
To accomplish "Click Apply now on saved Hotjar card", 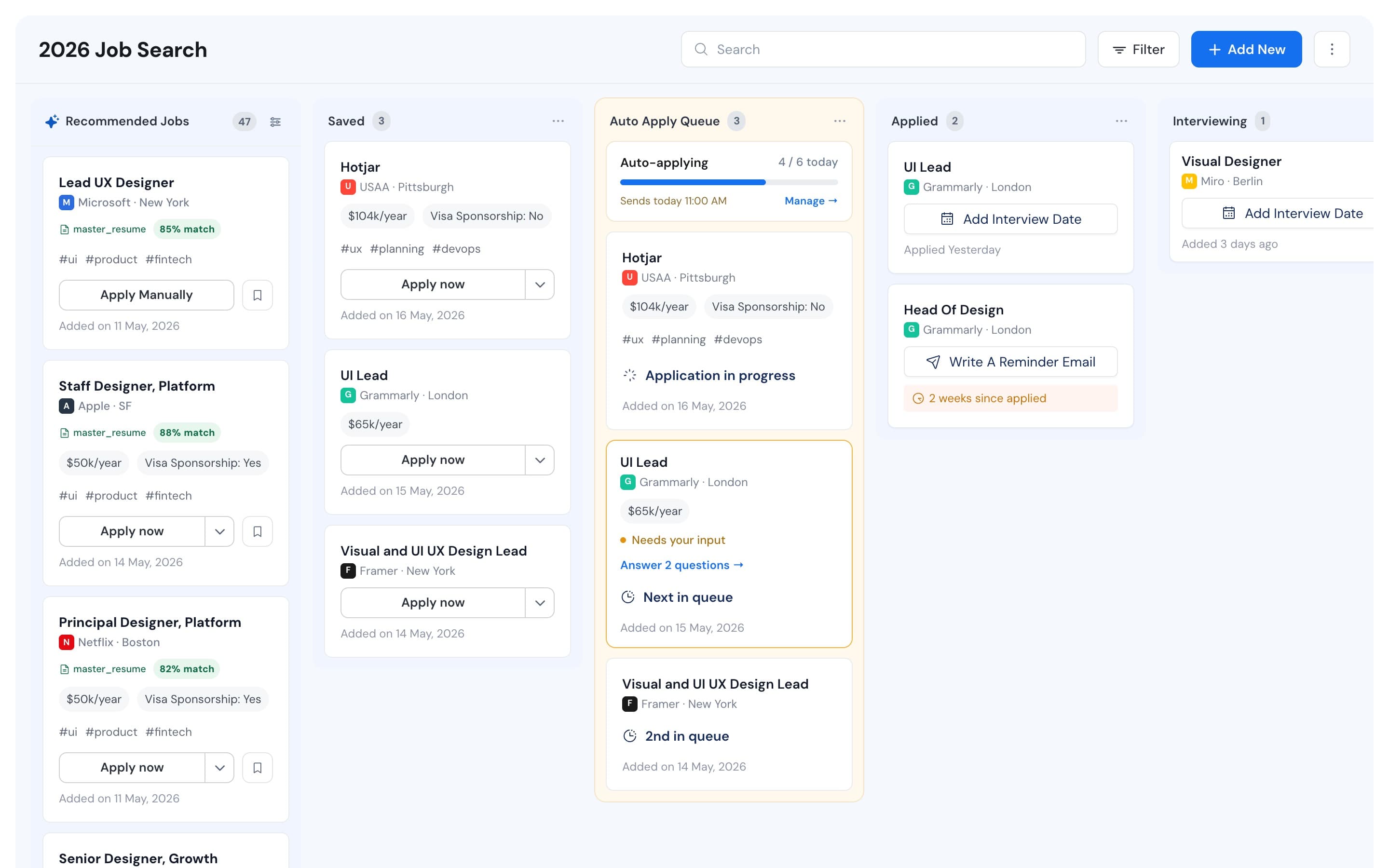I will [433, 285].
